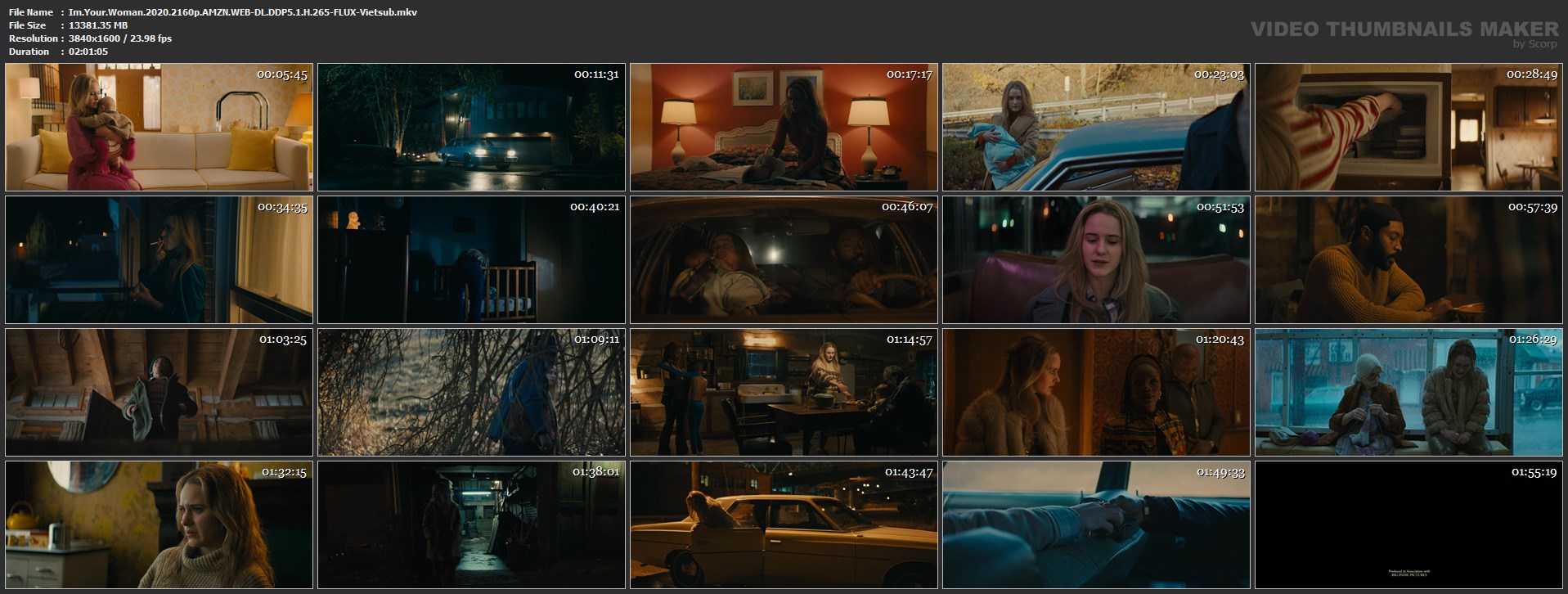Open the thumbnail at 00:28:49
The height and width of the screenshot is (594, 1568).
click(x=1409, y=128)
